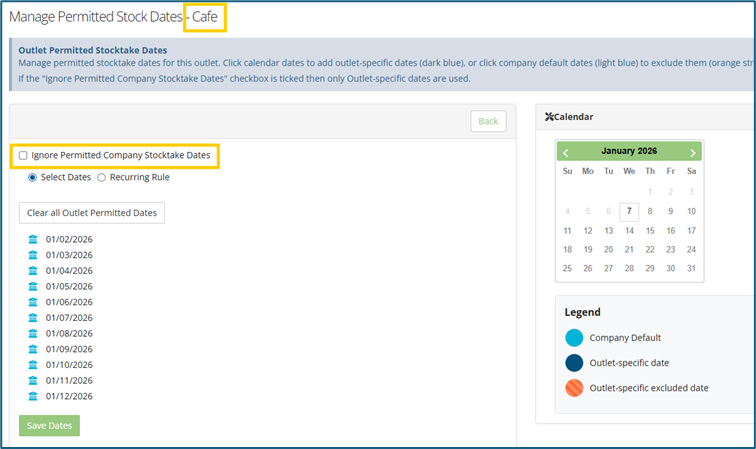Select January 29 in the calendar
The width and height of the screenshot is (756, 449).
tap(650, 268)
